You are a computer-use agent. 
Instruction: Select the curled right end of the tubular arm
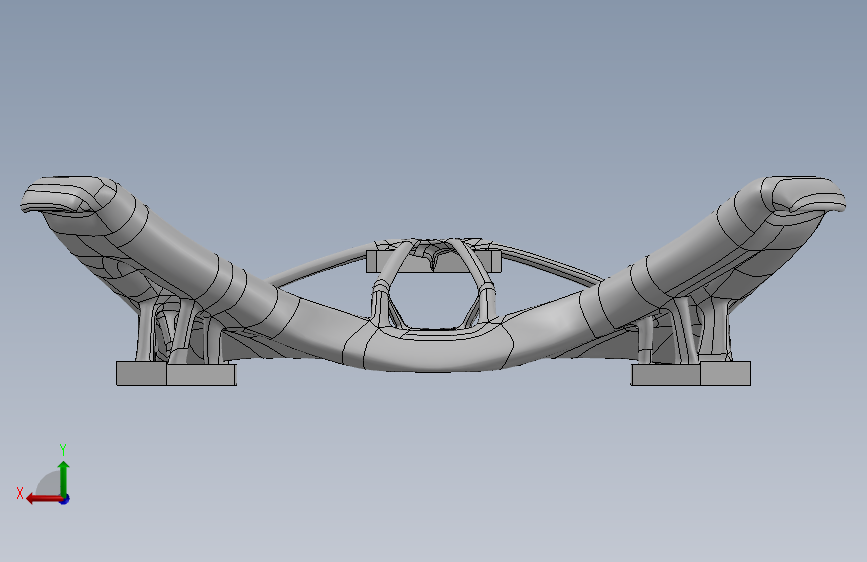805,195
